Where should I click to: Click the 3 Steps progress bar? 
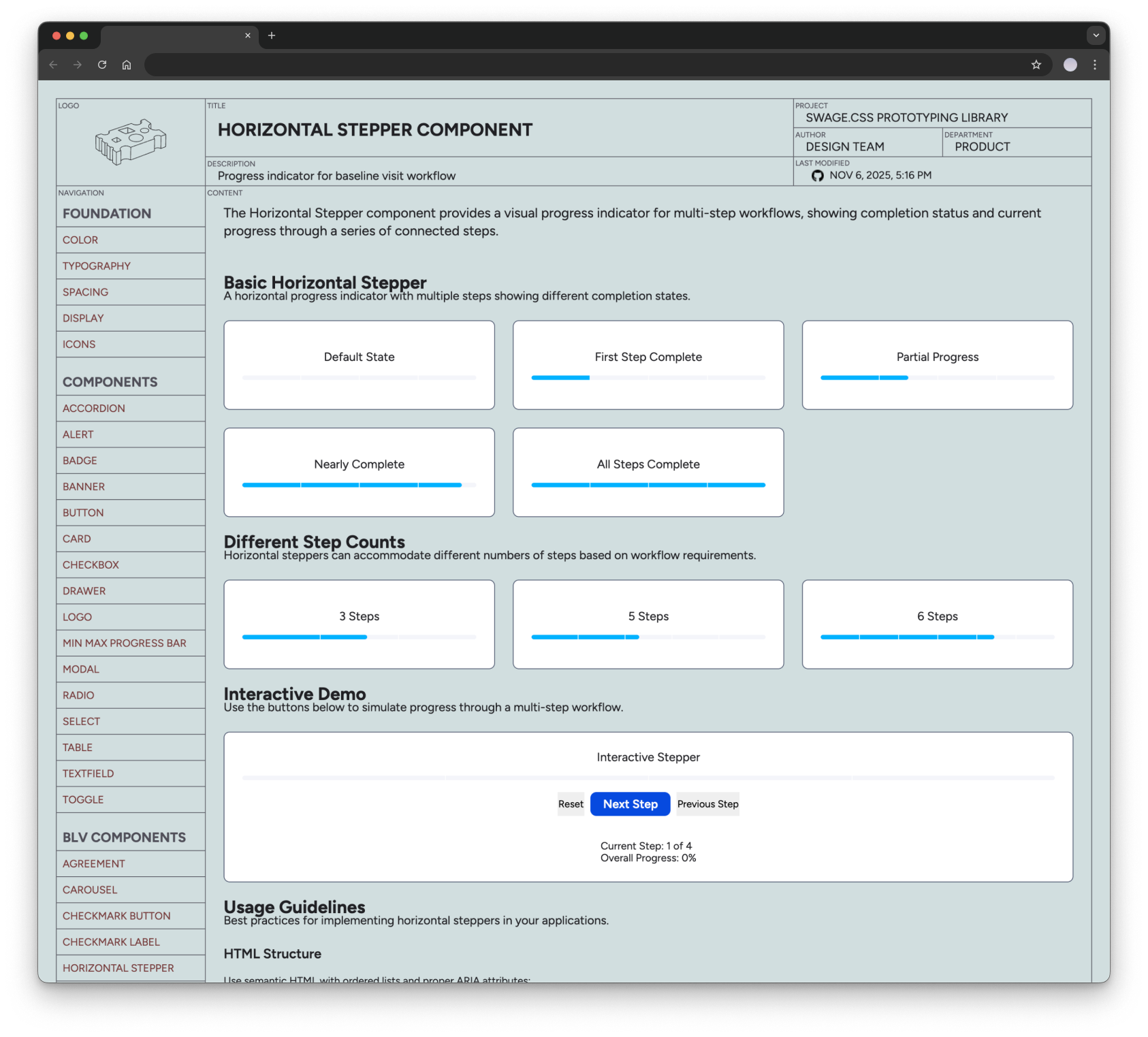(x=359, y=637)
